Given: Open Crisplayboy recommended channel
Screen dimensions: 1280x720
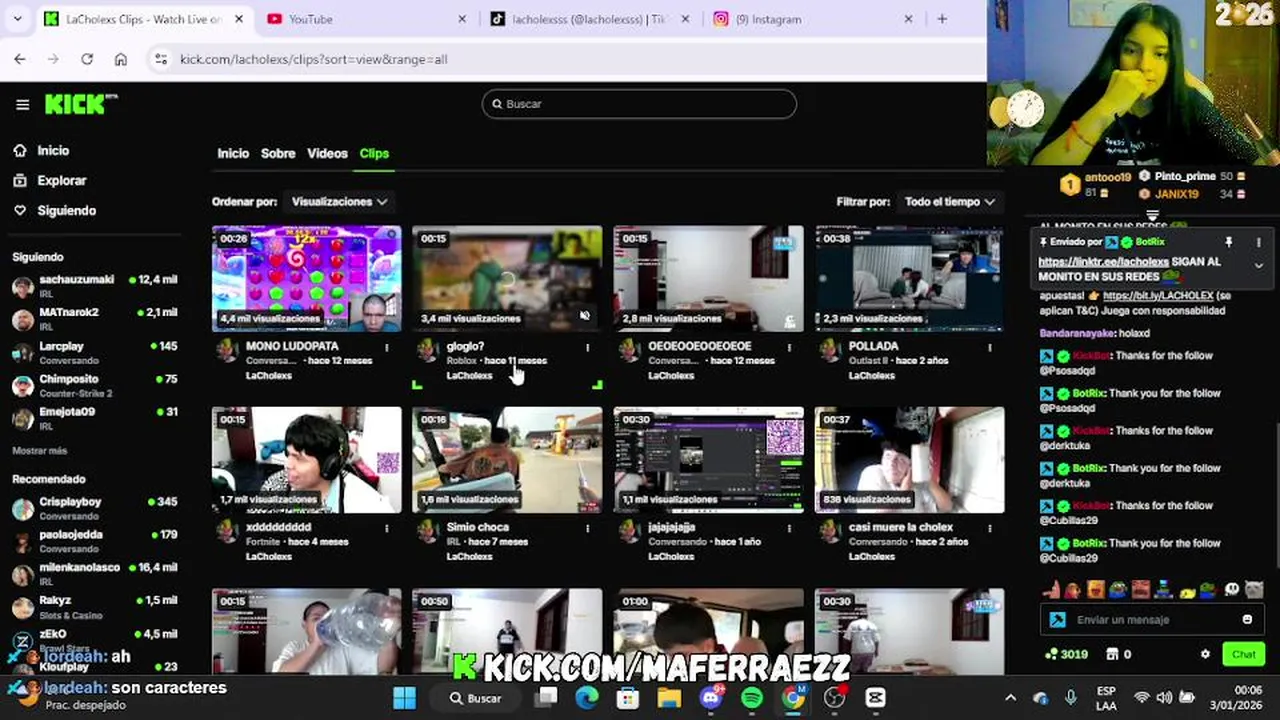Looking at the screenshot, I should (94, 507).
